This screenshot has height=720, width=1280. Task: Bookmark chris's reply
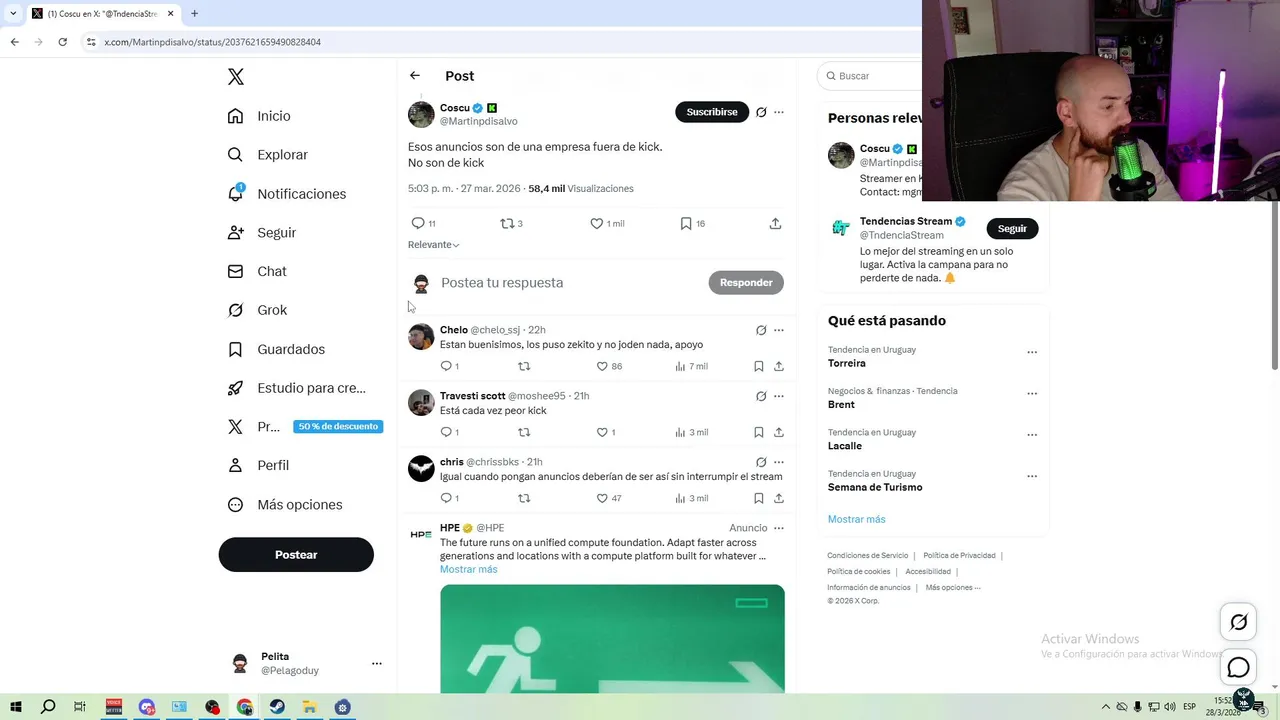[x=759, y=498]
